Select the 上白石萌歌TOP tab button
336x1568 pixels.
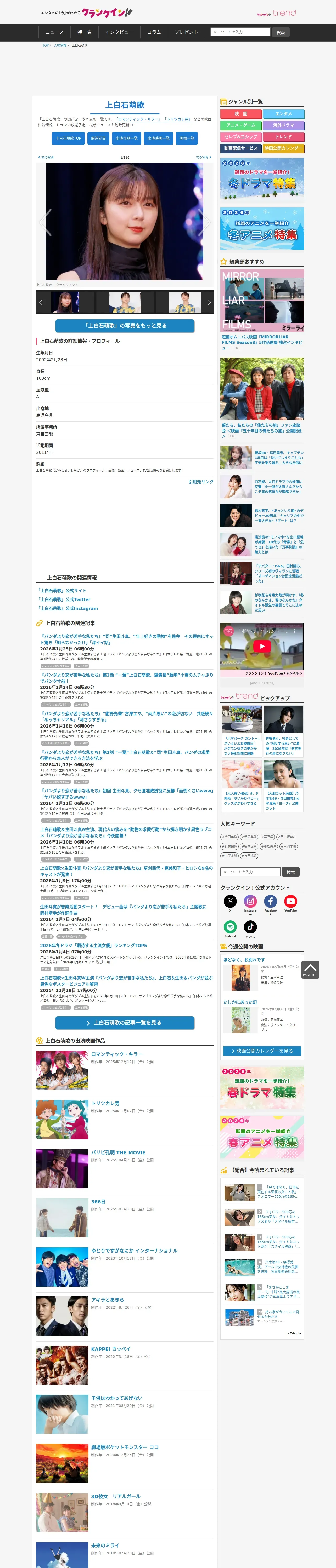click(68, 138)
